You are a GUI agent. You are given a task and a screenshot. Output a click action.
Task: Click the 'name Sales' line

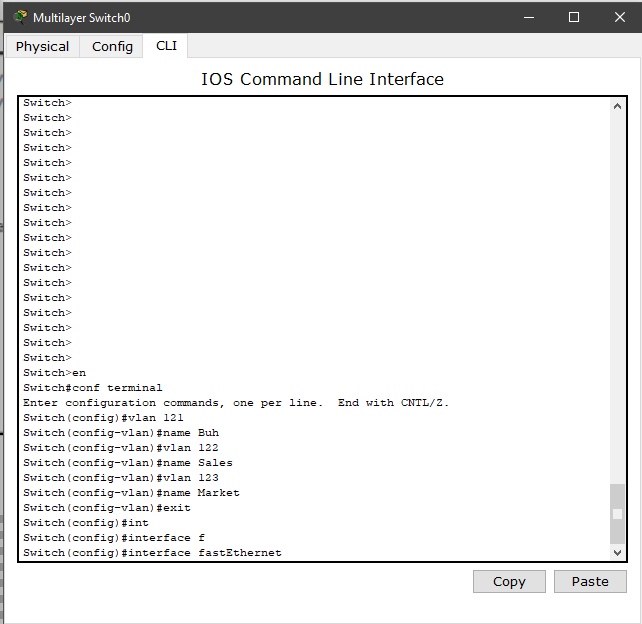point(128,463)
